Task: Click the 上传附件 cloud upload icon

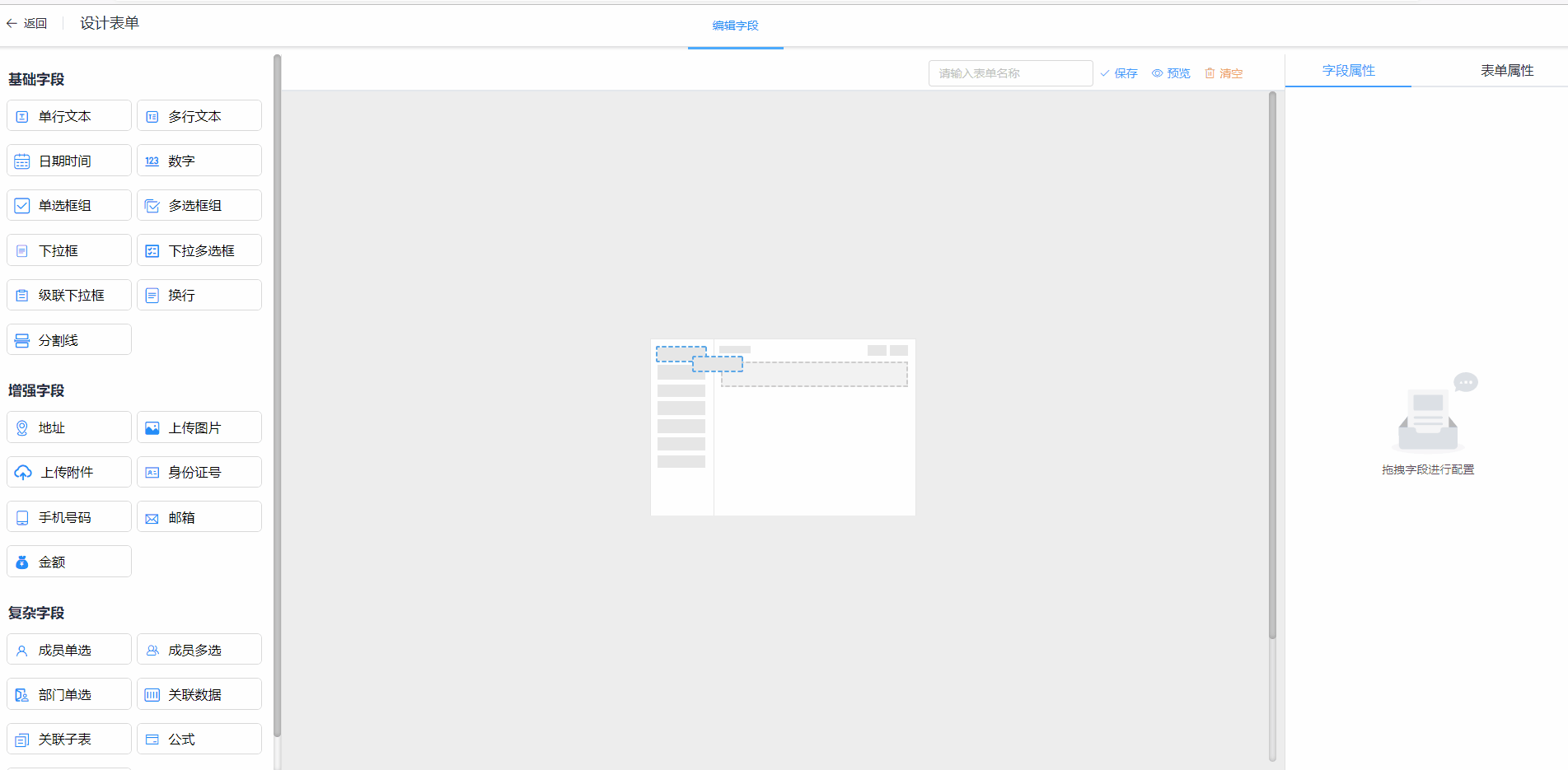Action: [x=23, y=473]
